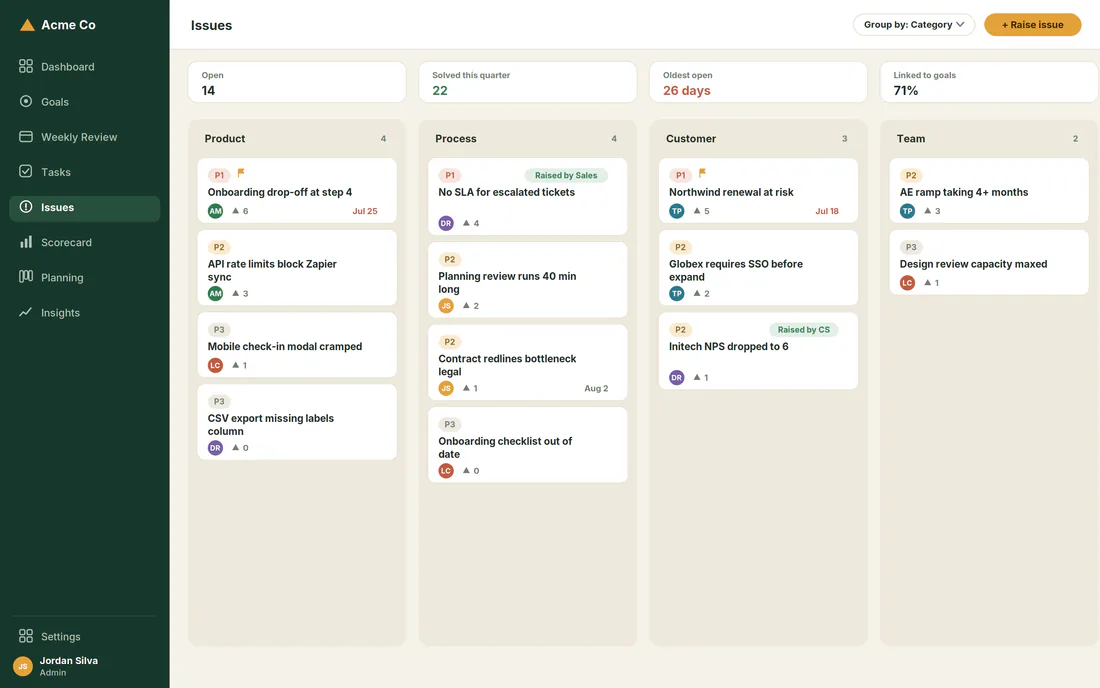This screenshot has height=688, width=1100.
Task: Click the Planning columns icon
Action: coord(26,276)
